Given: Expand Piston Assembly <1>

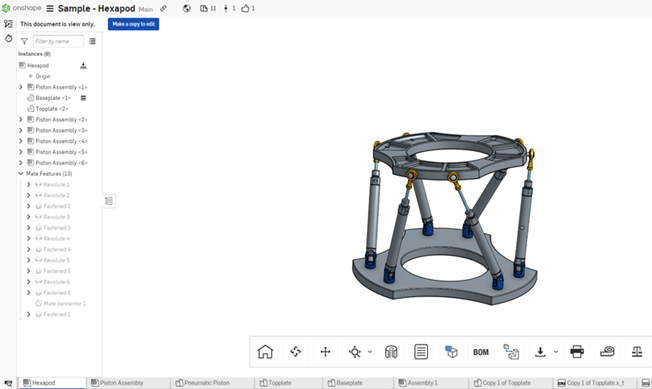Looking at the screenshot, I should [x=21, y=87].
